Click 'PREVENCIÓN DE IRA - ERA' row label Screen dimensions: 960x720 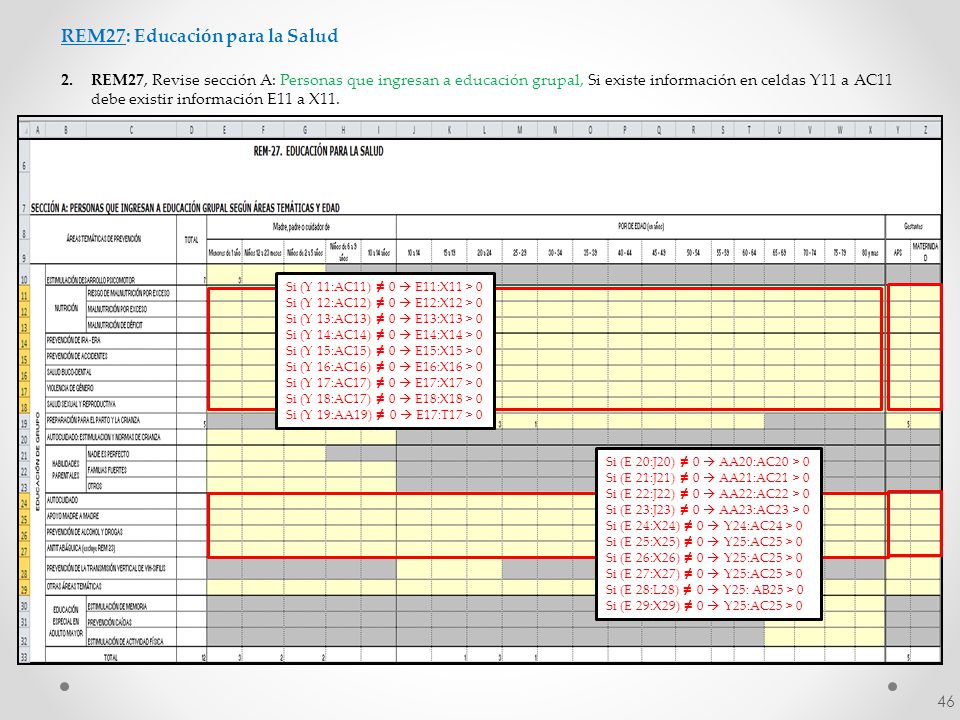[x=73, y=340]
